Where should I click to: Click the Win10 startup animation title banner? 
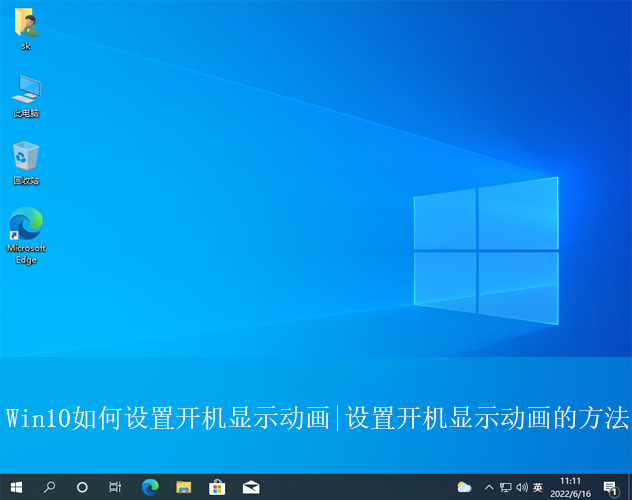316,418
